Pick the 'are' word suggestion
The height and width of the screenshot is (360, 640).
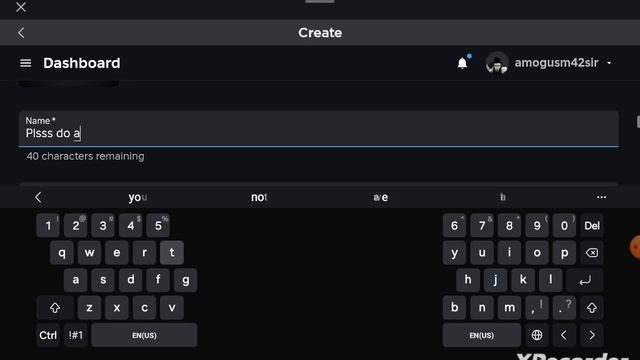(380, 198)
